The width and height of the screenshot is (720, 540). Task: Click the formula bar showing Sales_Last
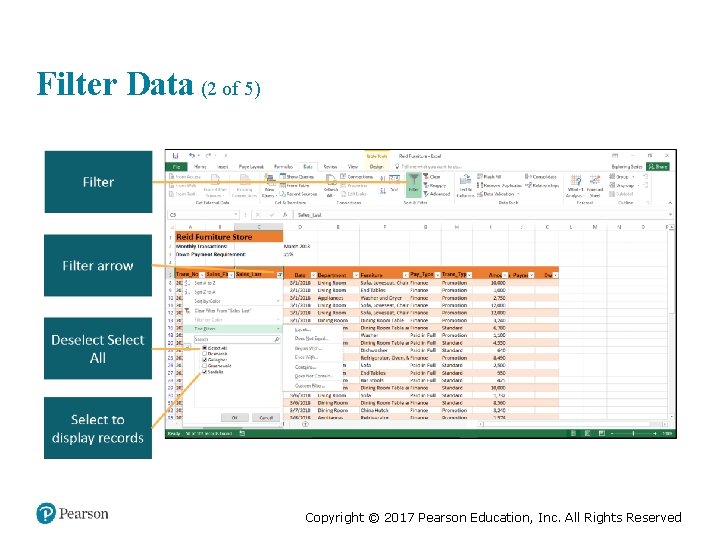pos(482,215)
